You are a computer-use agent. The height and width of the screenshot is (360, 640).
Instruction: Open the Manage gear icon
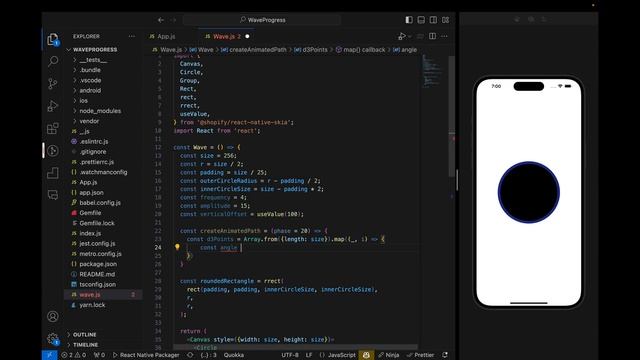[x=53, y=338]
